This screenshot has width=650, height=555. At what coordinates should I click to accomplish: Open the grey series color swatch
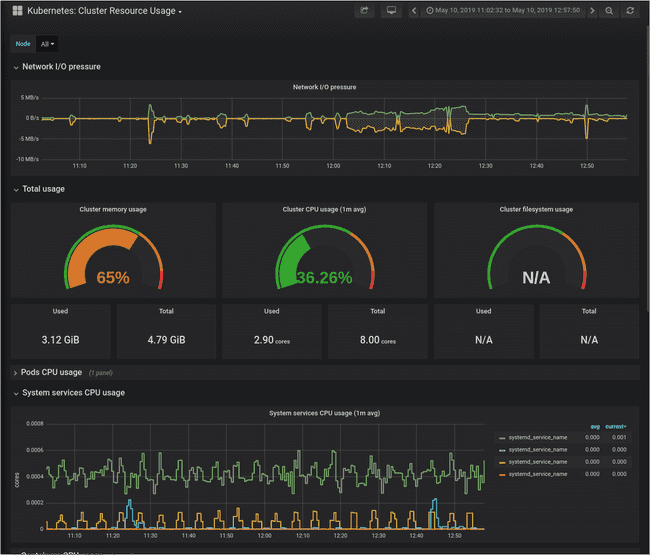click(x=502, y=438)
